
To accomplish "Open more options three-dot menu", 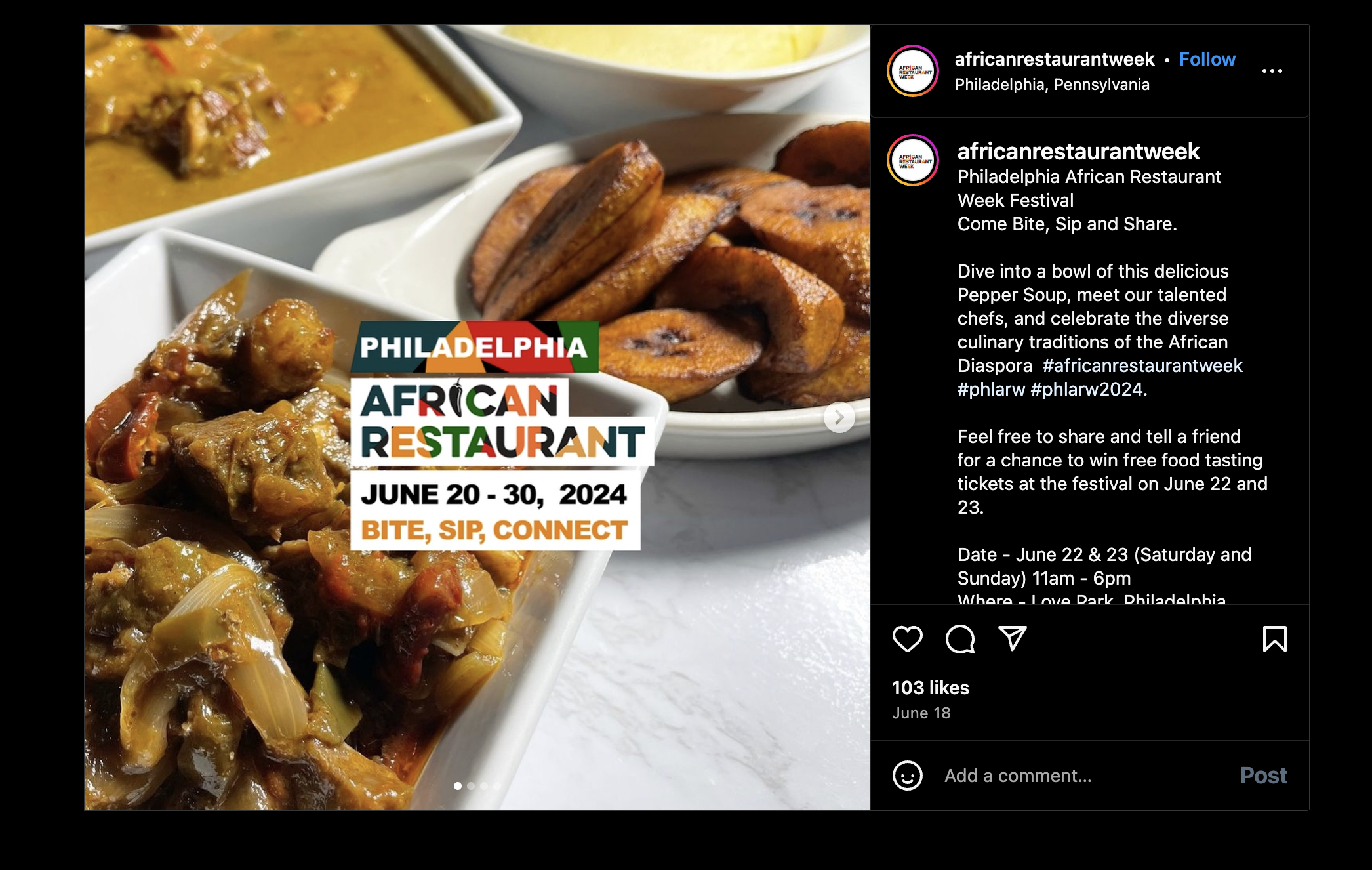I will [1272, 71].
